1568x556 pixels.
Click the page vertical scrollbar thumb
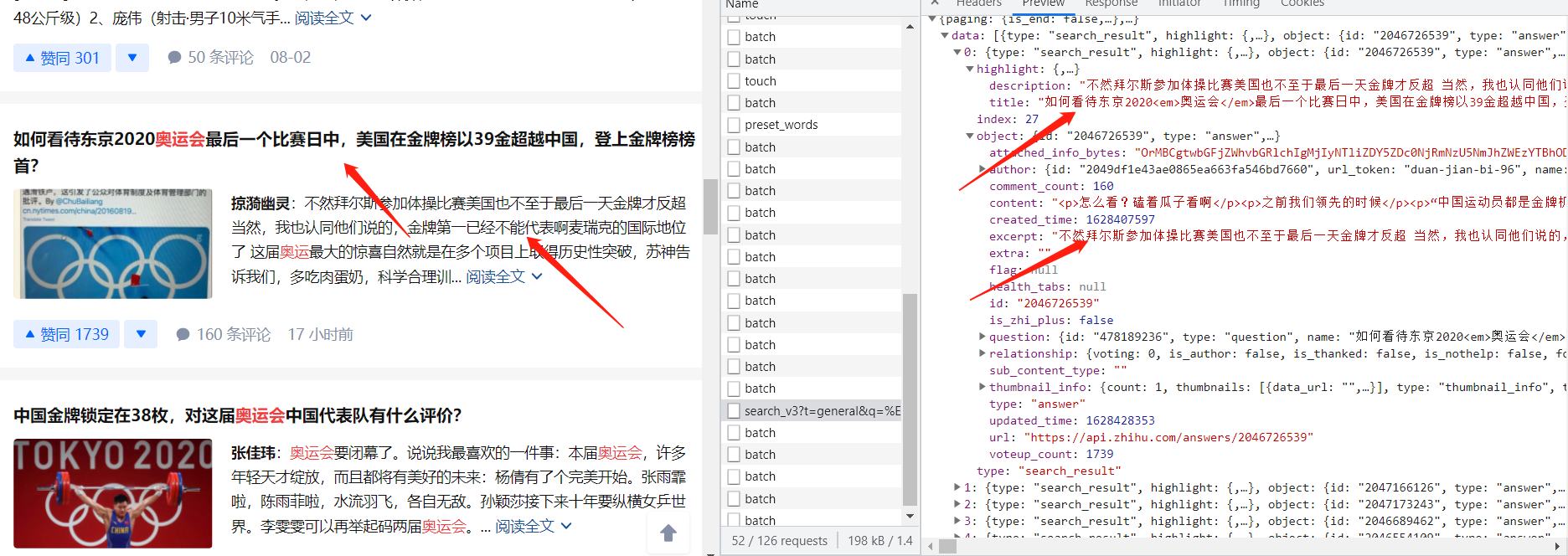click(x=710, y=207)
